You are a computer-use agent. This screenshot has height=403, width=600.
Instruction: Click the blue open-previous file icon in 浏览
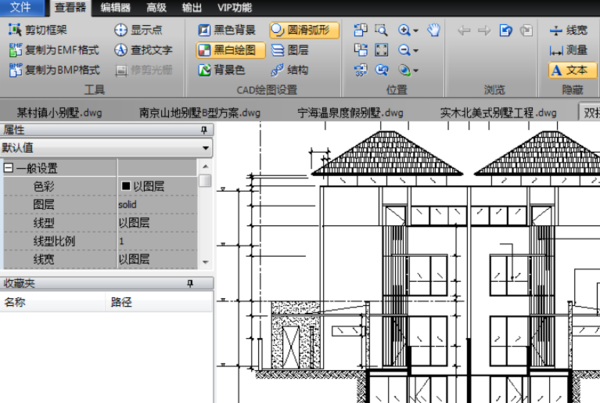[506, 30]
